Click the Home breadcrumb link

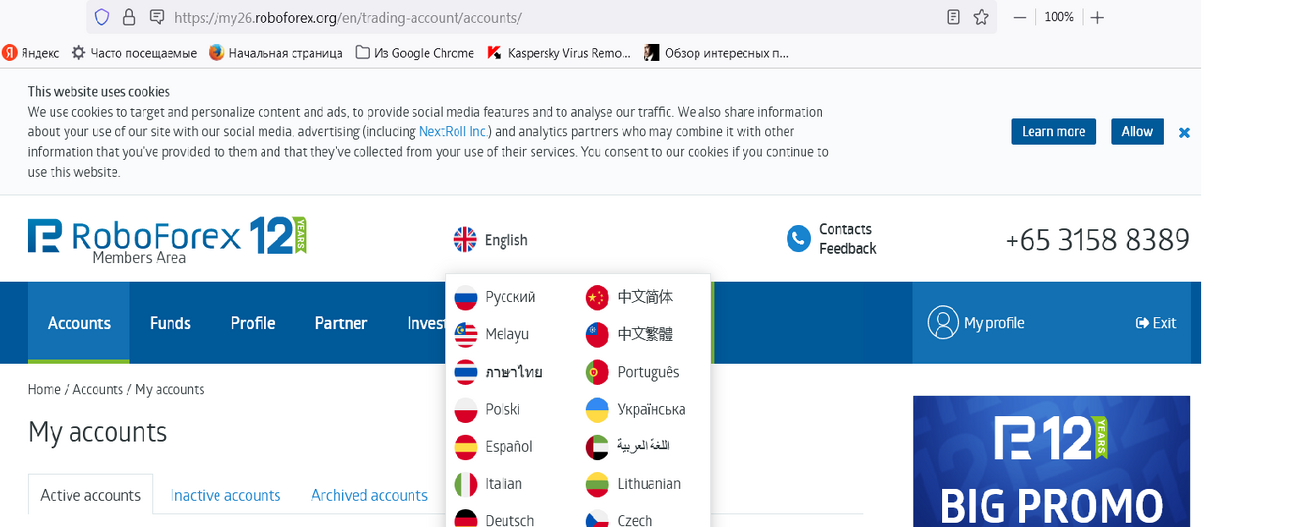coord(44,389)
